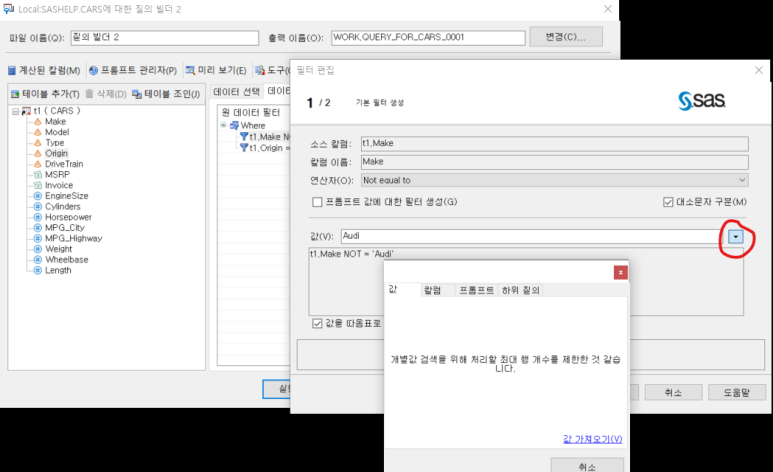Viewport: 773px width, 472px height.
Task: Open Prompt Manager (프롬프트 관리자) toolbar item
Action: 133,71
